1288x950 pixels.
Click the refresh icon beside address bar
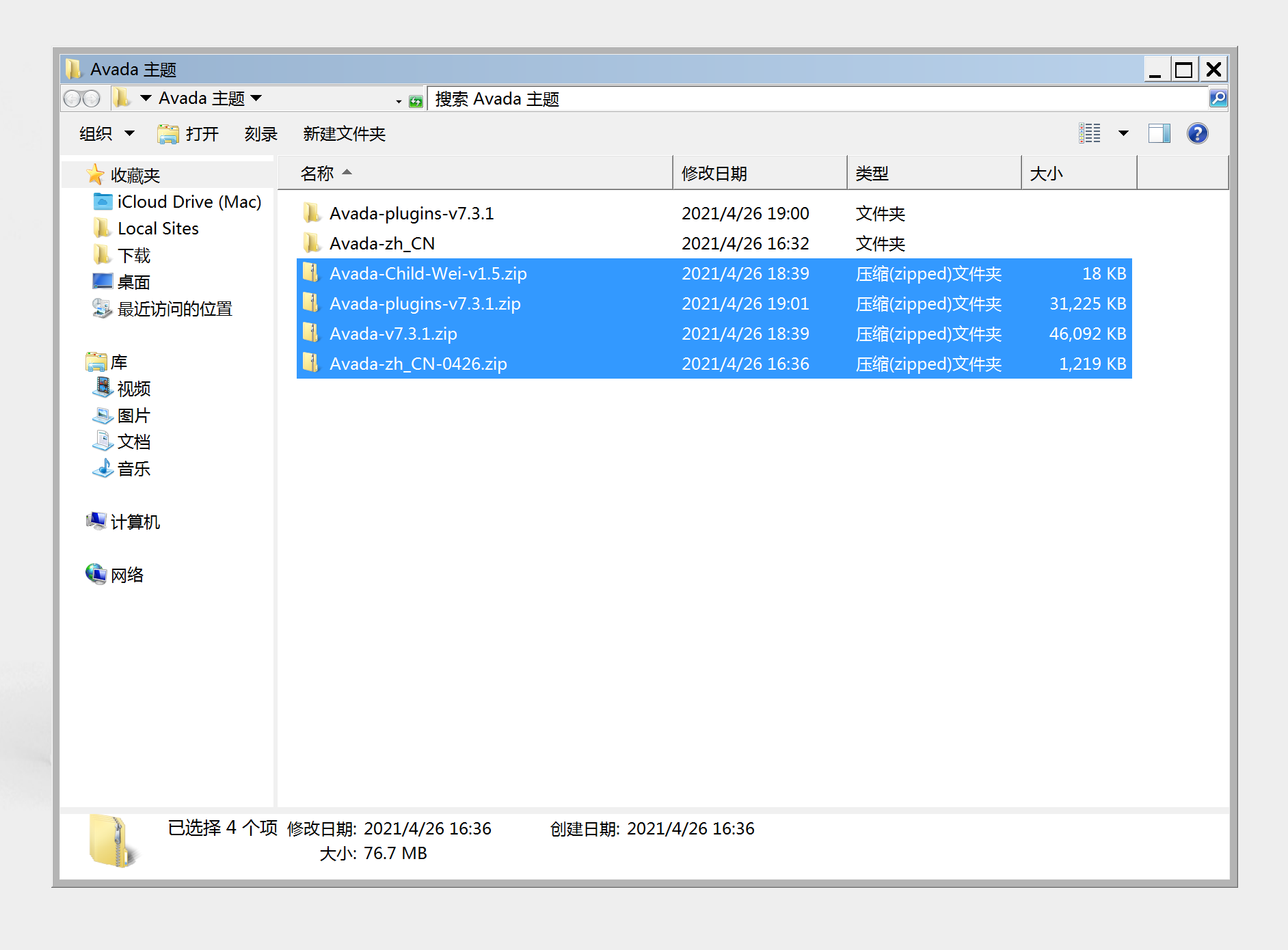(x=416, y=102)
